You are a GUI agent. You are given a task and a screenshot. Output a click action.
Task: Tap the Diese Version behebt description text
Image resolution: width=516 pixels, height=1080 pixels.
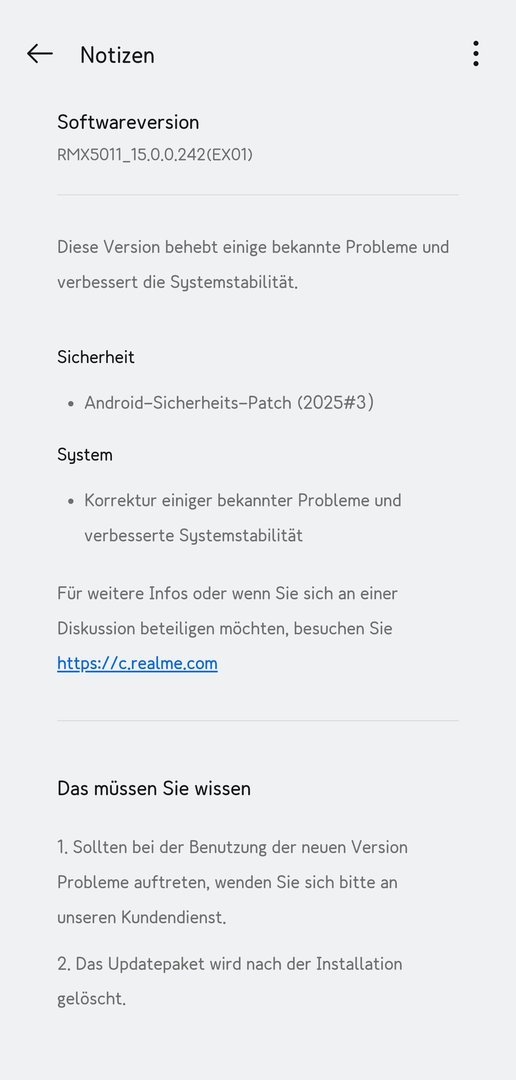253,264
